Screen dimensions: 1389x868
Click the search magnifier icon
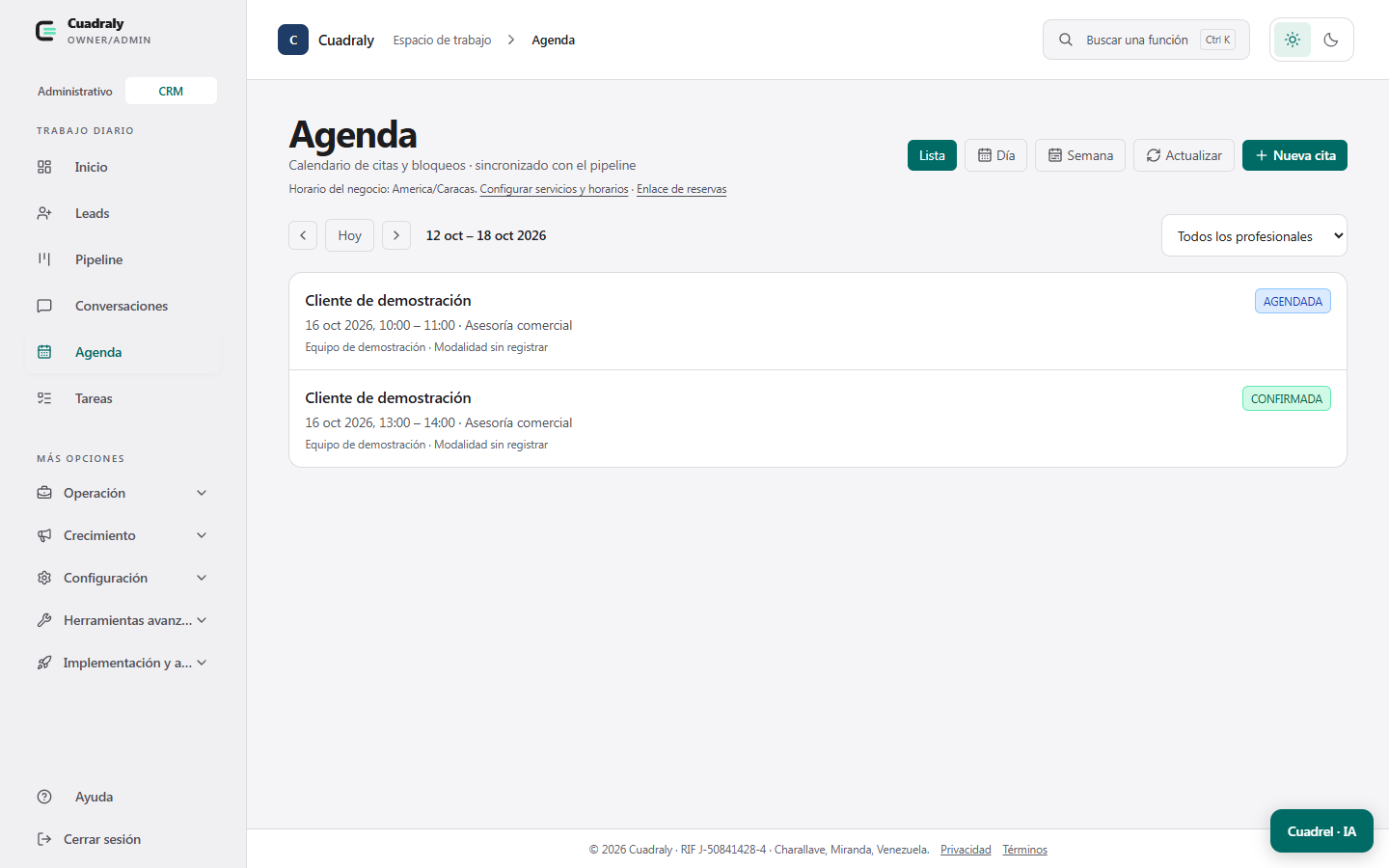coord(1066,40)
